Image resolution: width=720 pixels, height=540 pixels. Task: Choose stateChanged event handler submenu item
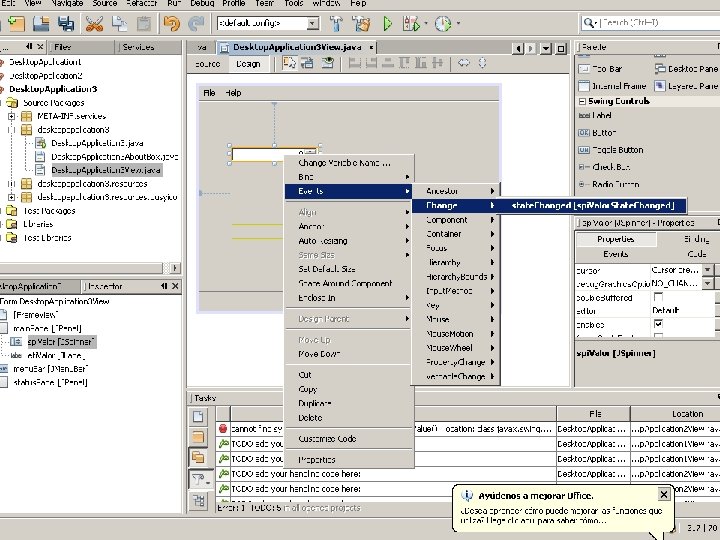click(x=594, y=205)
